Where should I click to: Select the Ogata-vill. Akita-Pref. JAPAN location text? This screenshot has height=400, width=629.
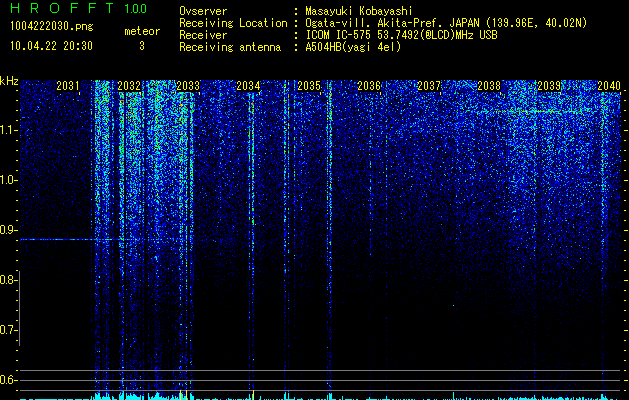[446, 23]
